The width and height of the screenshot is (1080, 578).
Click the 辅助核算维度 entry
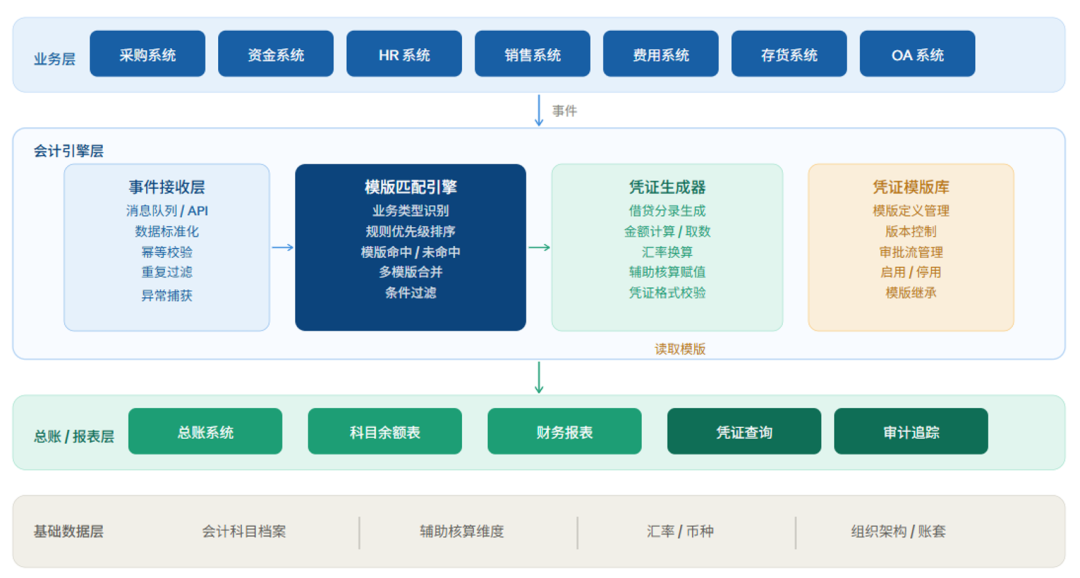[462, 531]
